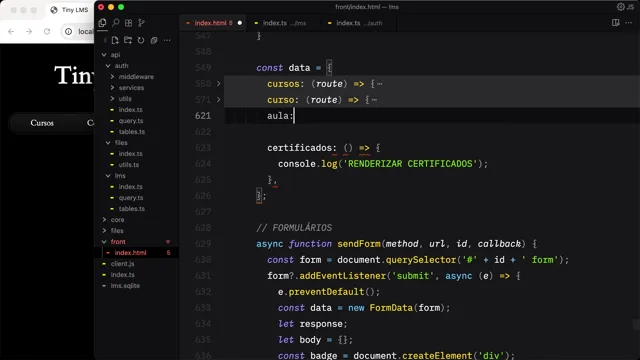Click the Cursos link in browser page
The width and height of the screenshot is (640, 360).
(x=42, y=123)
